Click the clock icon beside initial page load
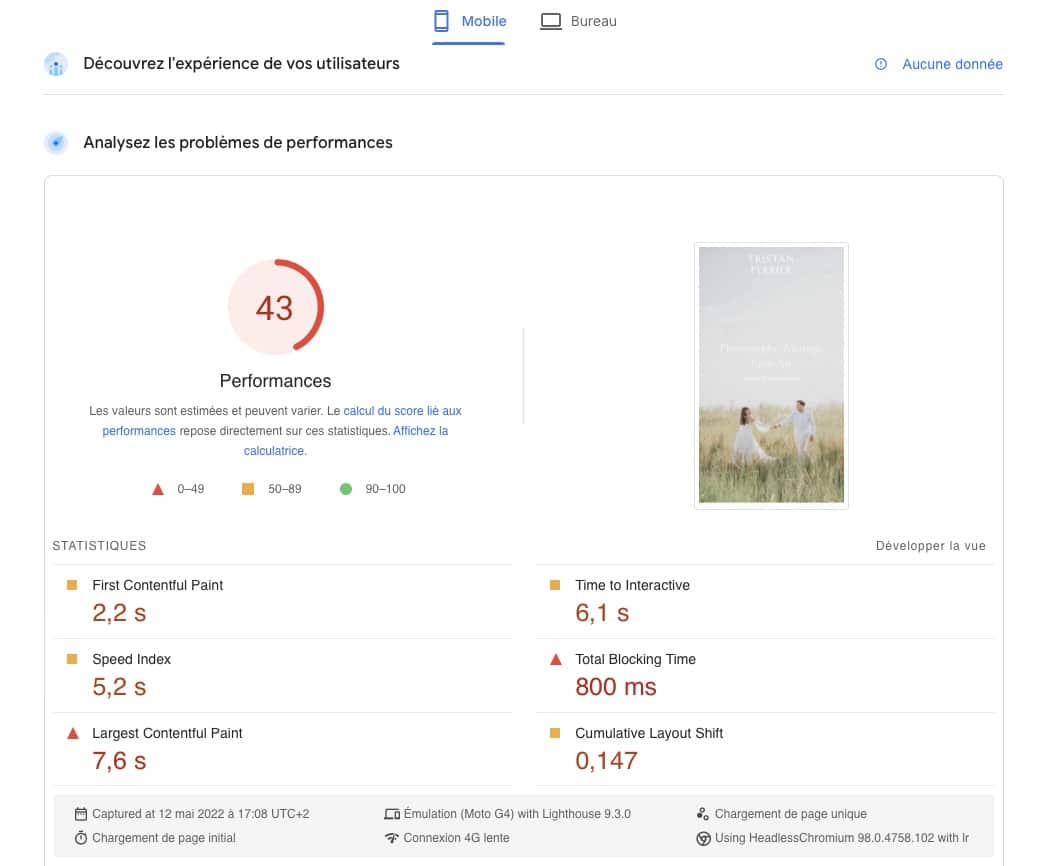1046x866 pixels. 83,838
